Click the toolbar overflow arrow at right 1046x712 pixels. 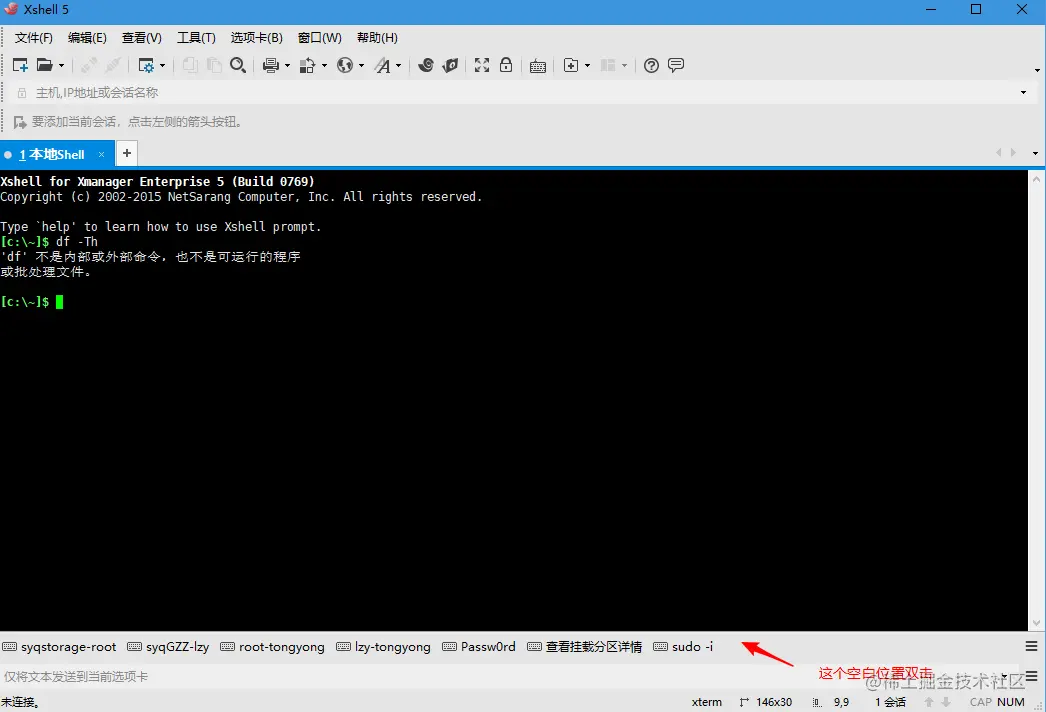(x=1037, y=70)
